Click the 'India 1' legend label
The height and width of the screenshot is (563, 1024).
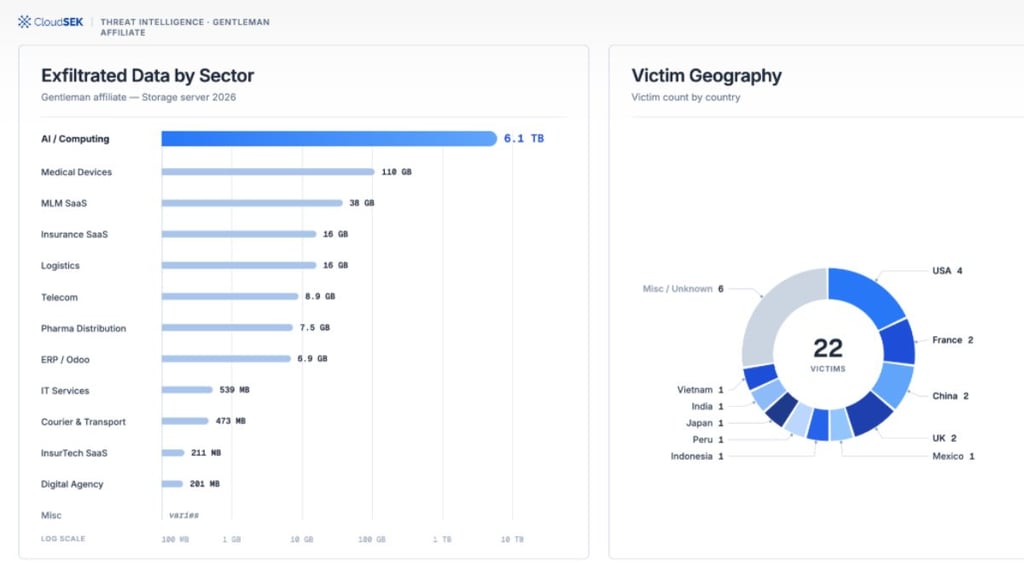pyautogui.click(x=708, y=406)
